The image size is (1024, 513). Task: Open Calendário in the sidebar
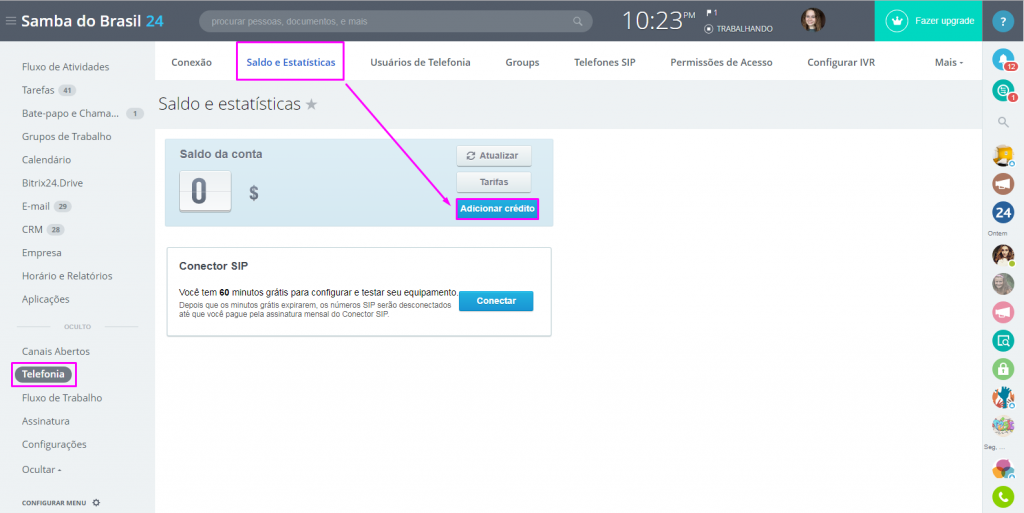click(46, 160)
